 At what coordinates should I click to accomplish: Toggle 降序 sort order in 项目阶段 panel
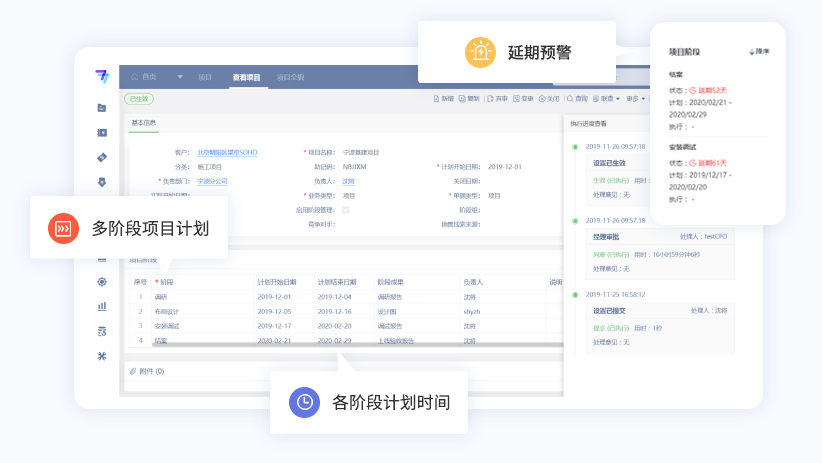tap(759, 50)
